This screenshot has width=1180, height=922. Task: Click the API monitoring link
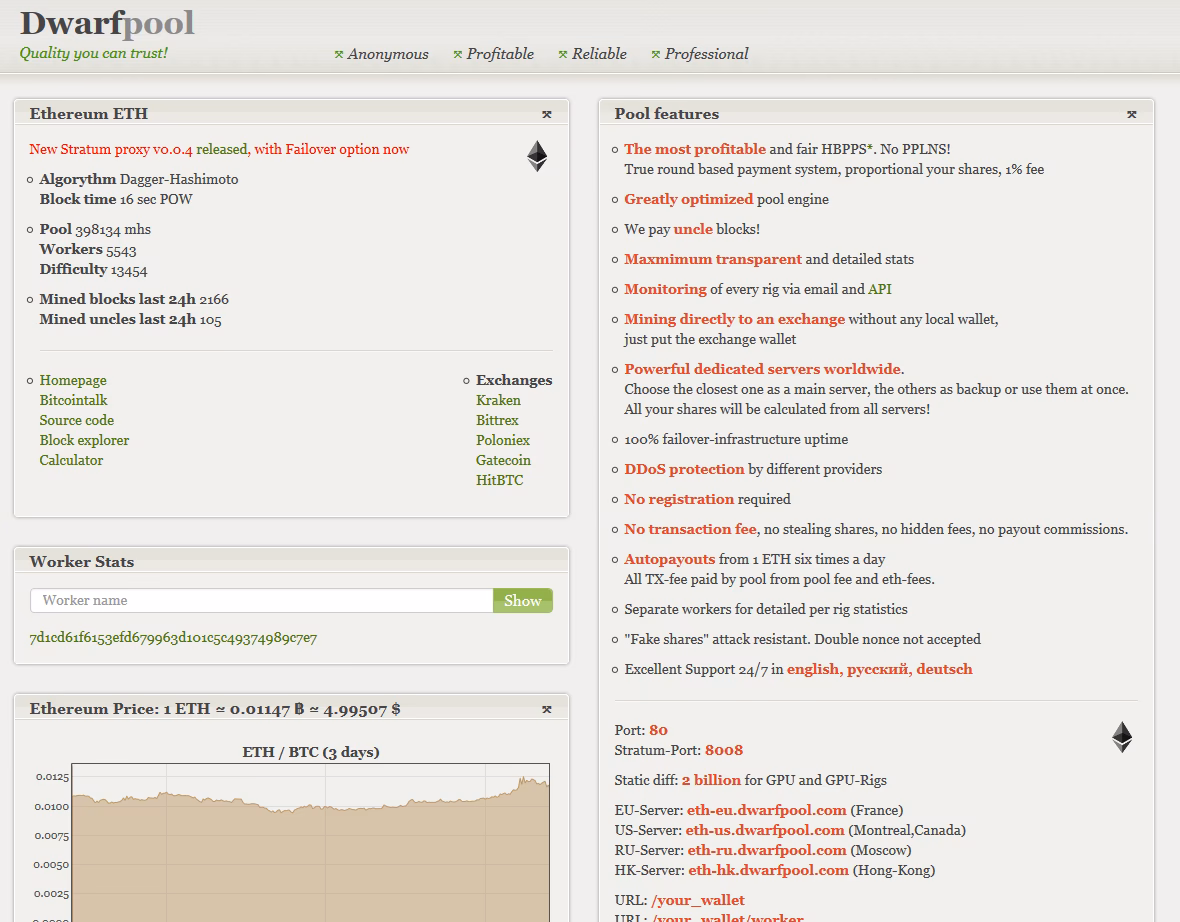click(x=879, y=290)
